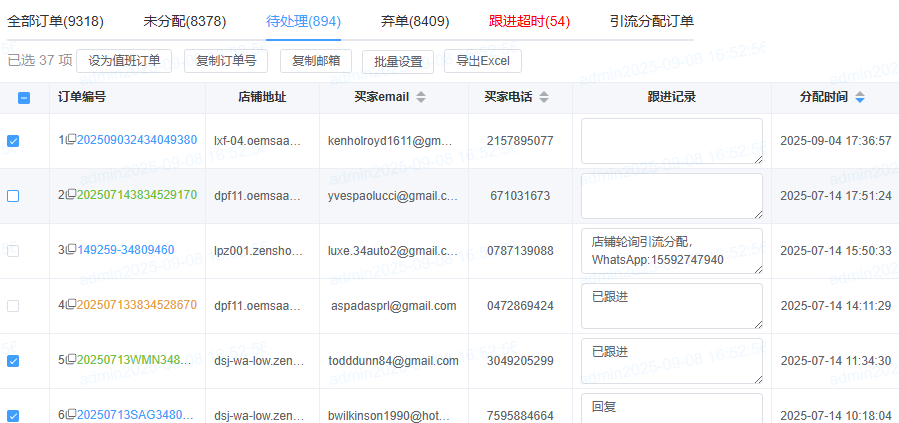Click the copy icon beside order 202507133834528670
Viewport: 899px width, 423px height.
tap(71, 306)
